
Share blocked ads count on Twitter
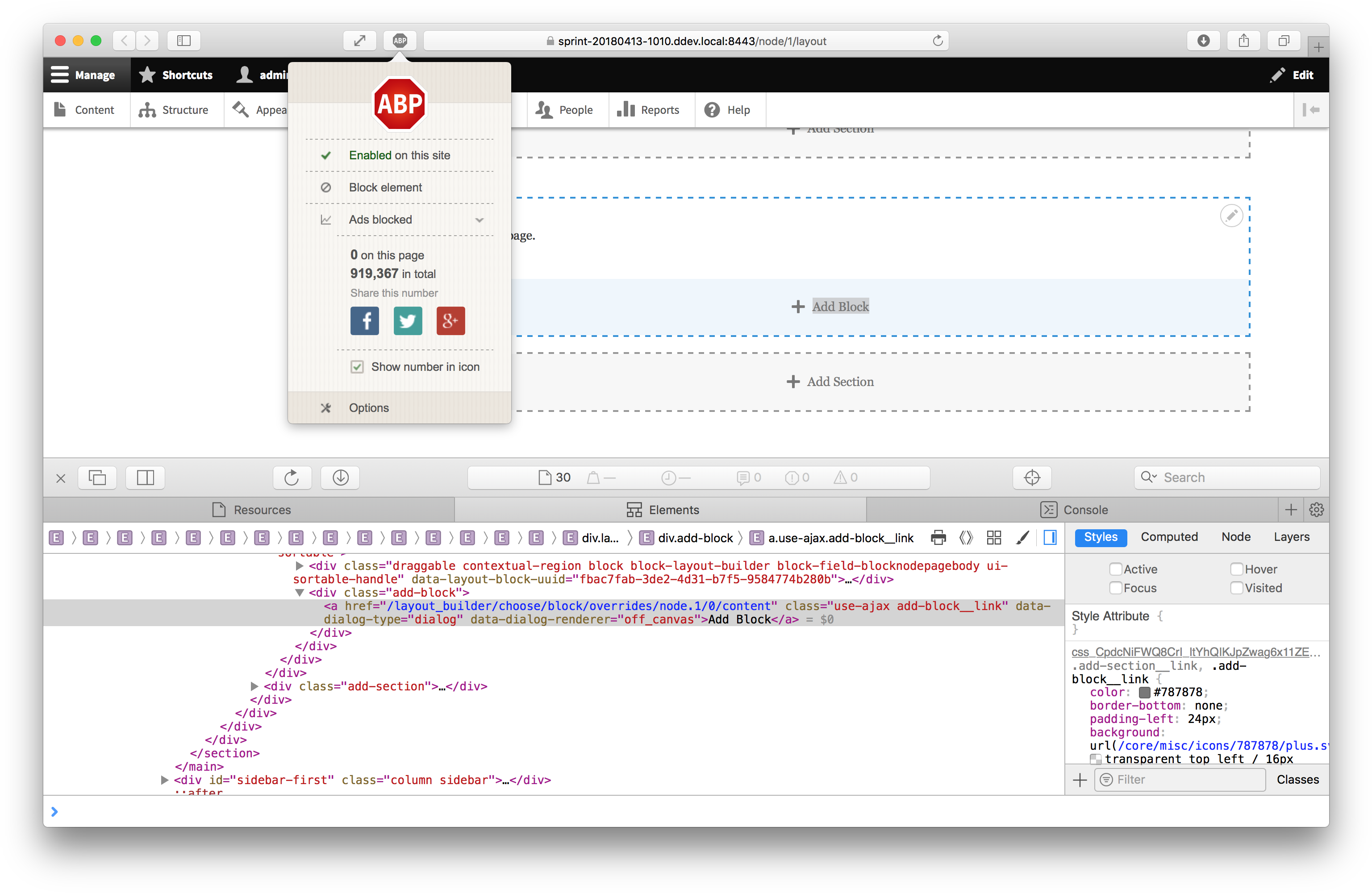pos(408,321)
